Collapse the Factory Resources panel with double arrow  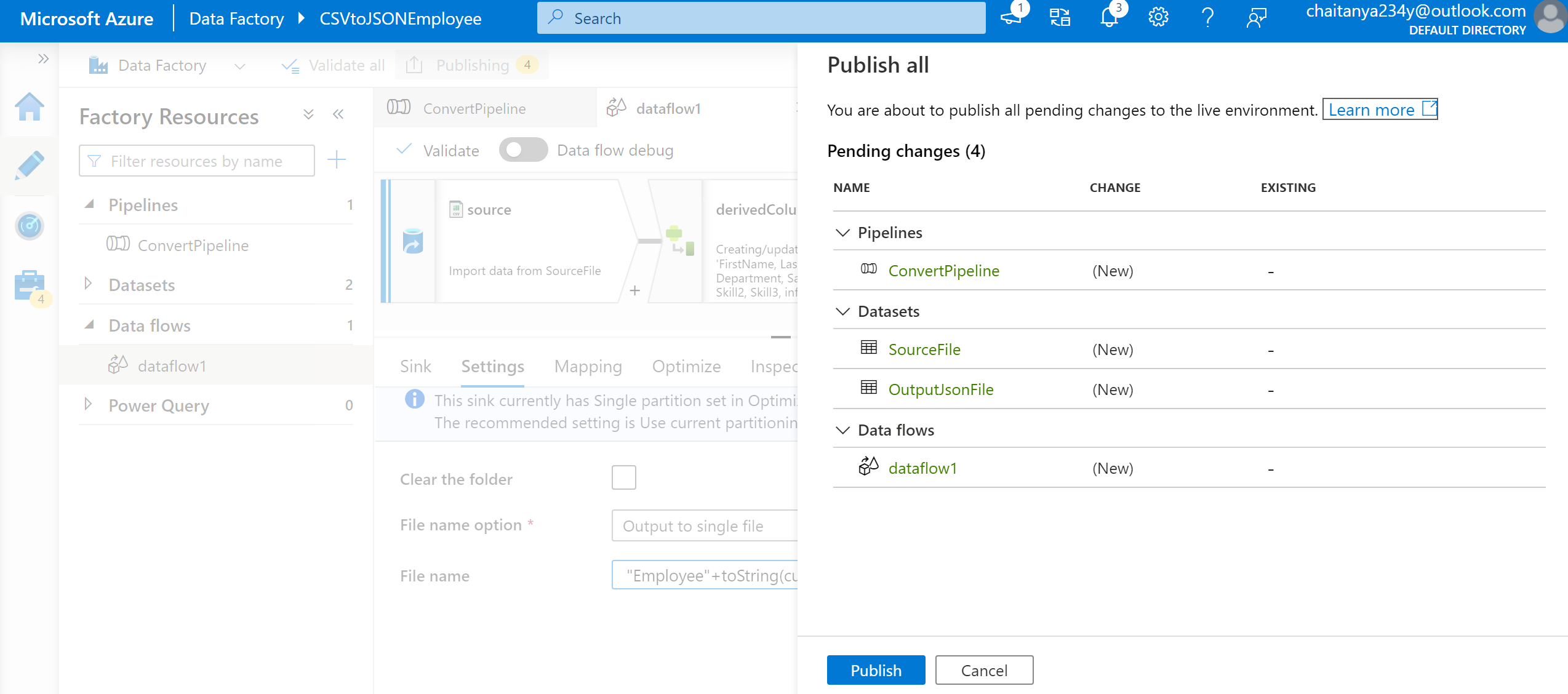click(338, 114)
